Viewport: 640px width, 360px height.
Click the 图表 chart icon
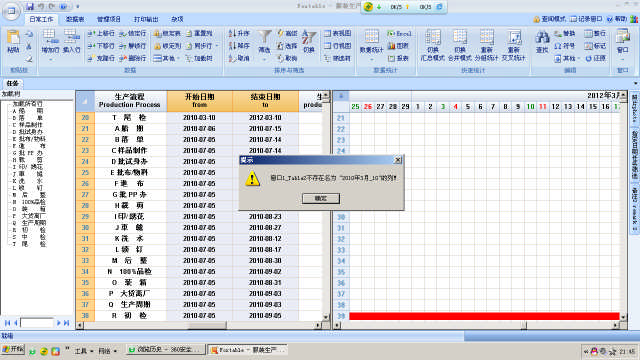point(391,46)
